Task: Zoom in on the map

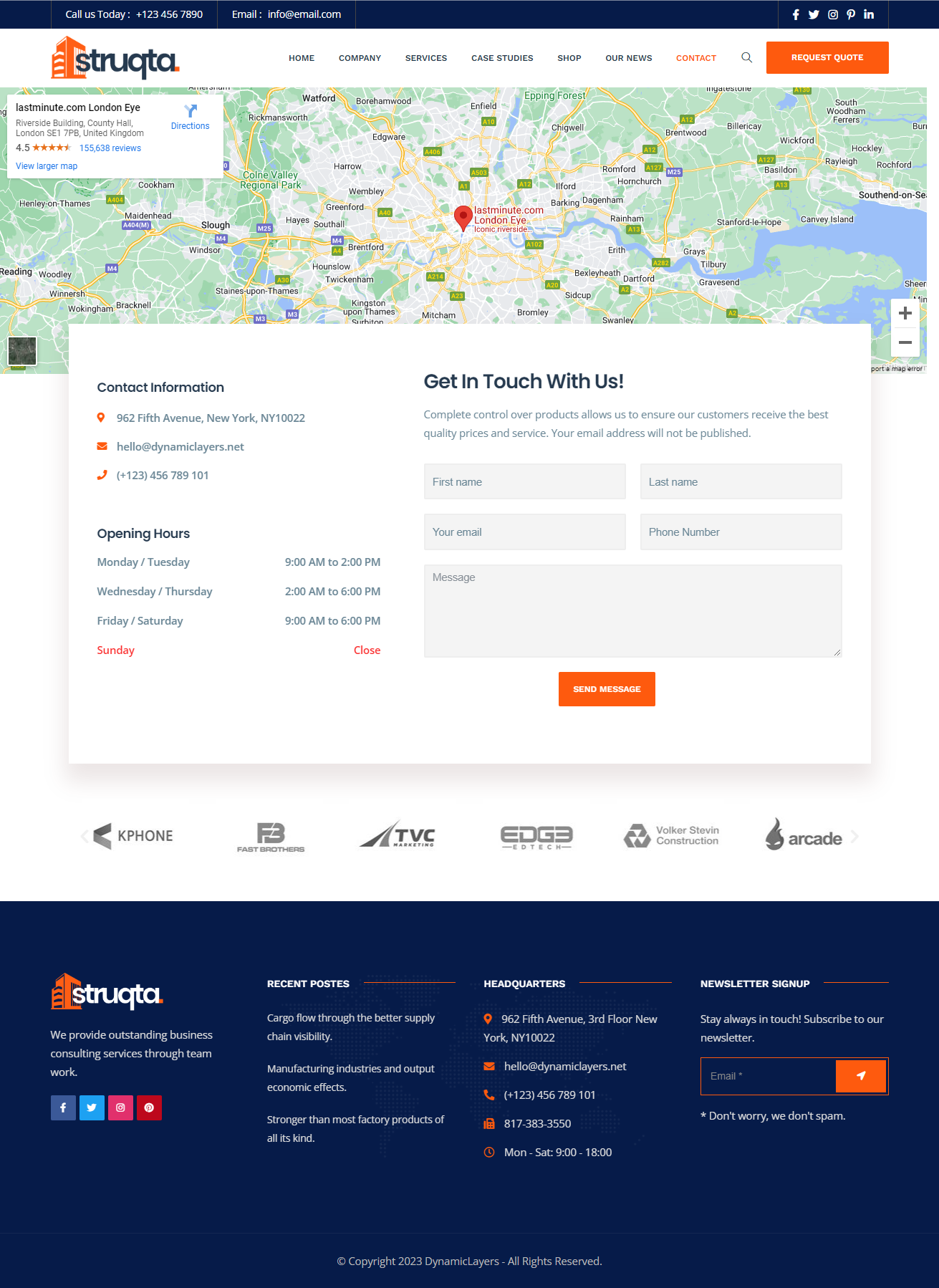Action: click(x=905, y=313)
